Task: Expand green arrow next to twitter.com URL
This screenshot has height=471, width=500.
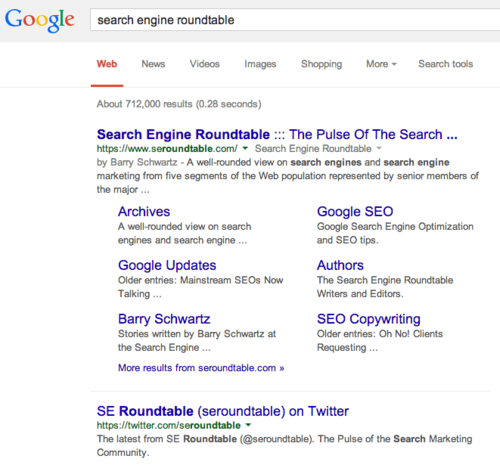Action: (248, 425)
